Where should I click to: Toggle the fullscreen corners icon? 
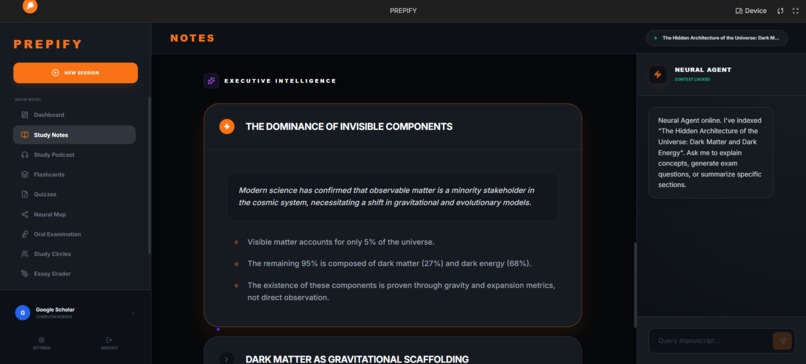click(795, 11)
